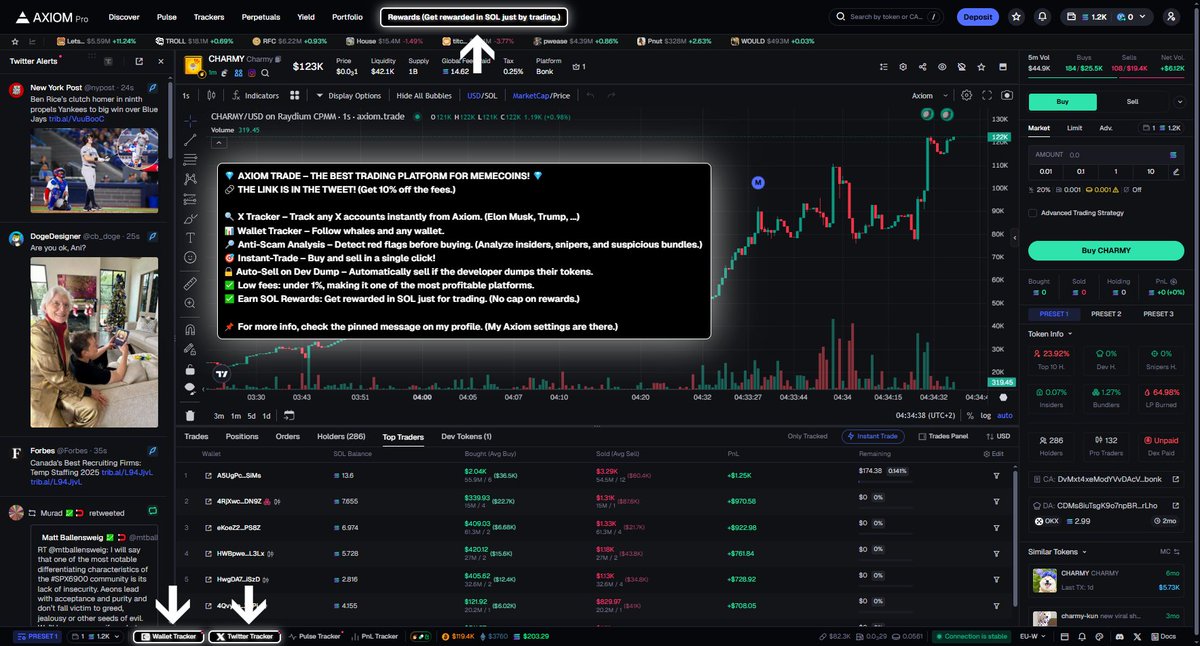
Task: Select the Limit order tab
Action: coord(1074,128)
